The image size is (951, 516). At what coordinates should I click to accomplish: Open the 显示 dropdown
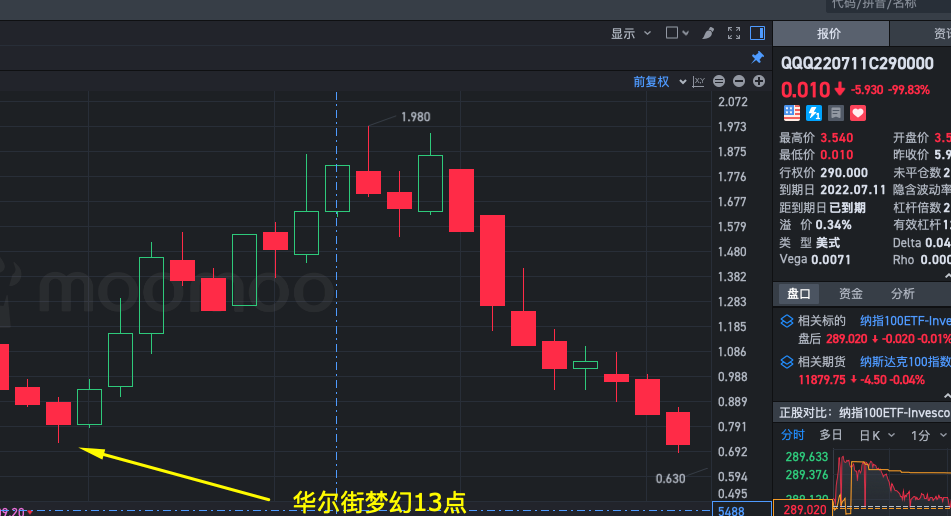pos(631,33)
